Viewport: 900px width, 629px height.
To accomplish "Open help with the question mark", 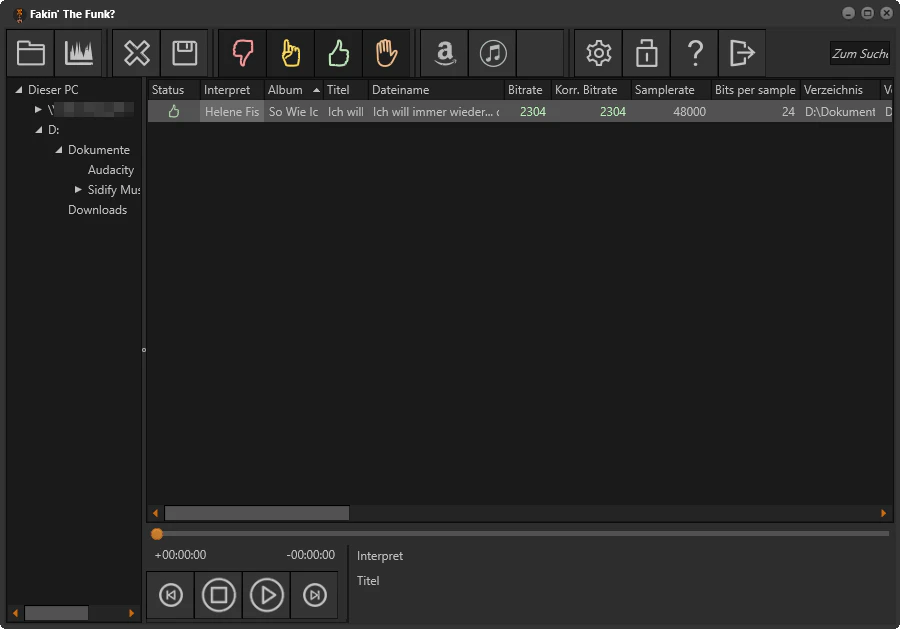I will tap(695, 53).
